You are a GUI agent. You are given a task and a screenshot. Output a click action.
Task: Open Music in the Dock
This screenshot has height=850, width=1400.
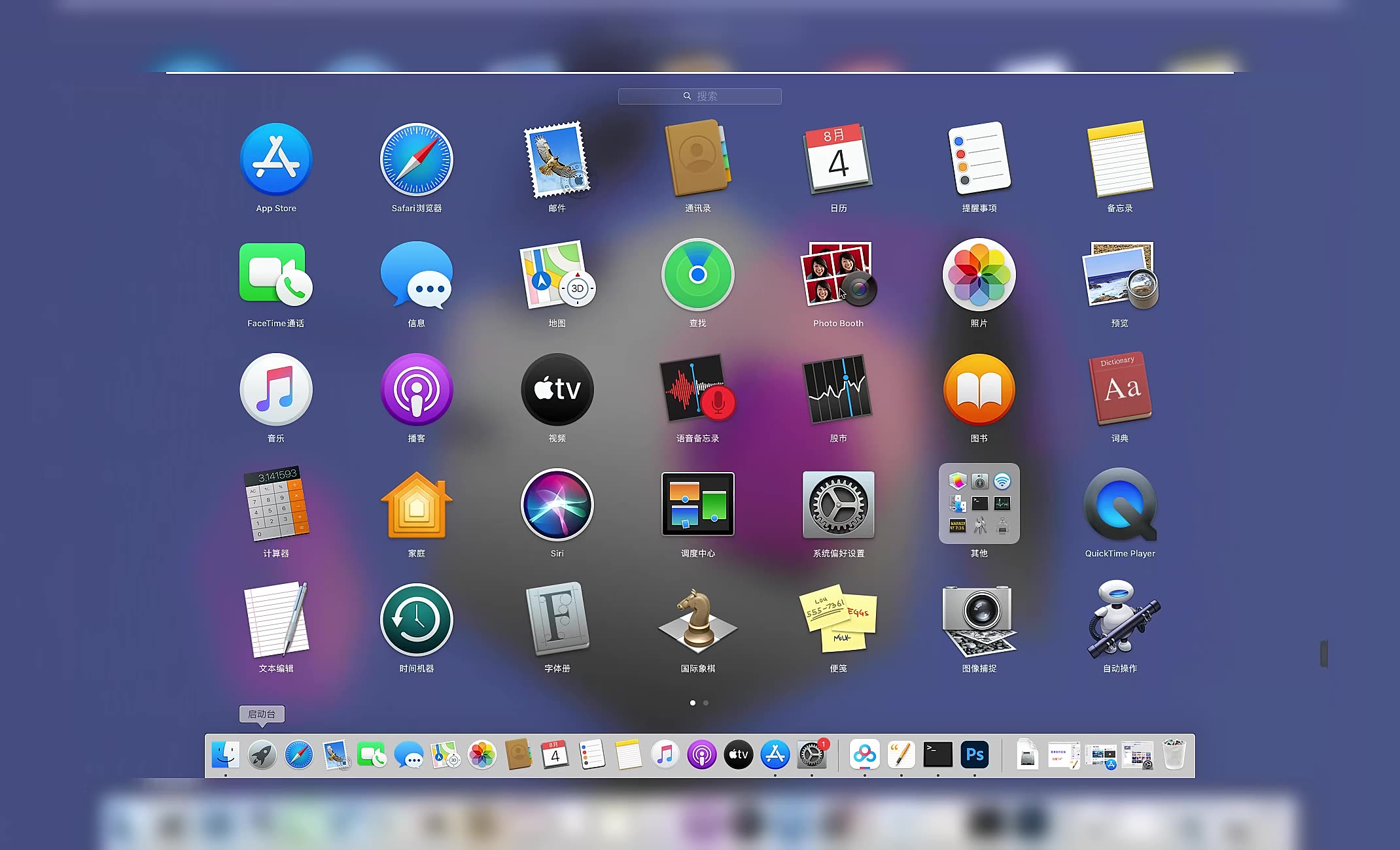pyautogui.click(x=665, y=755)
